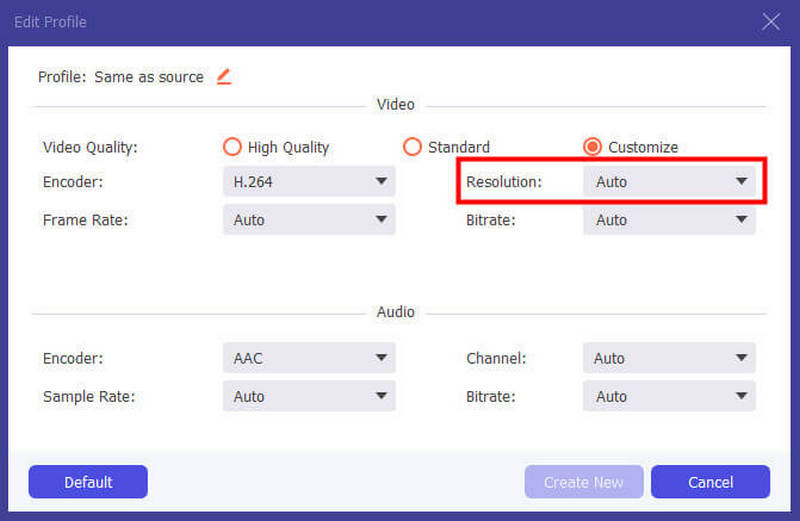Image resolution: width=800 pixels, height=521 pixels.
Task: Open the video Bitrate dropdown
Action: 669,220
